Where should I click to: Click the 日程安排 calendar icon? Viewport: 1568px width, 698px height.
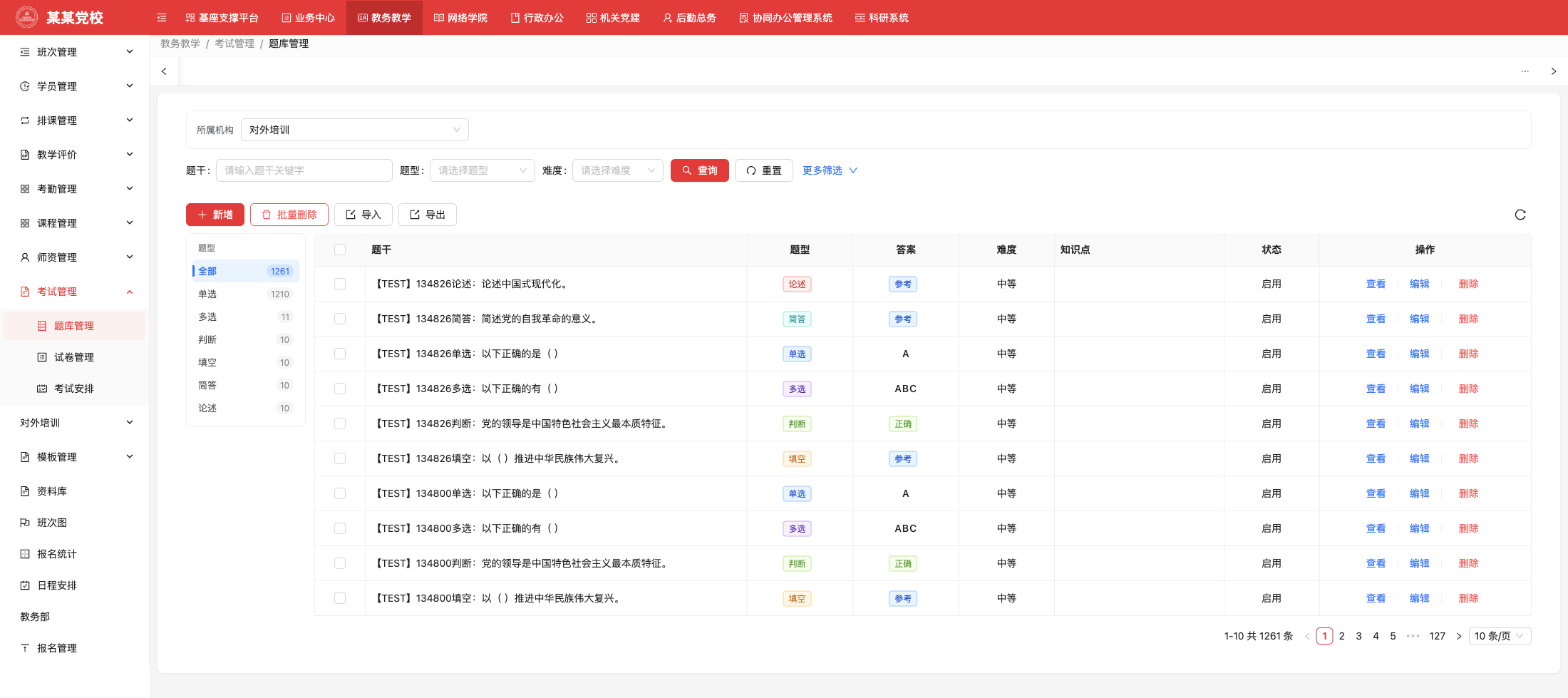point(25,585)
